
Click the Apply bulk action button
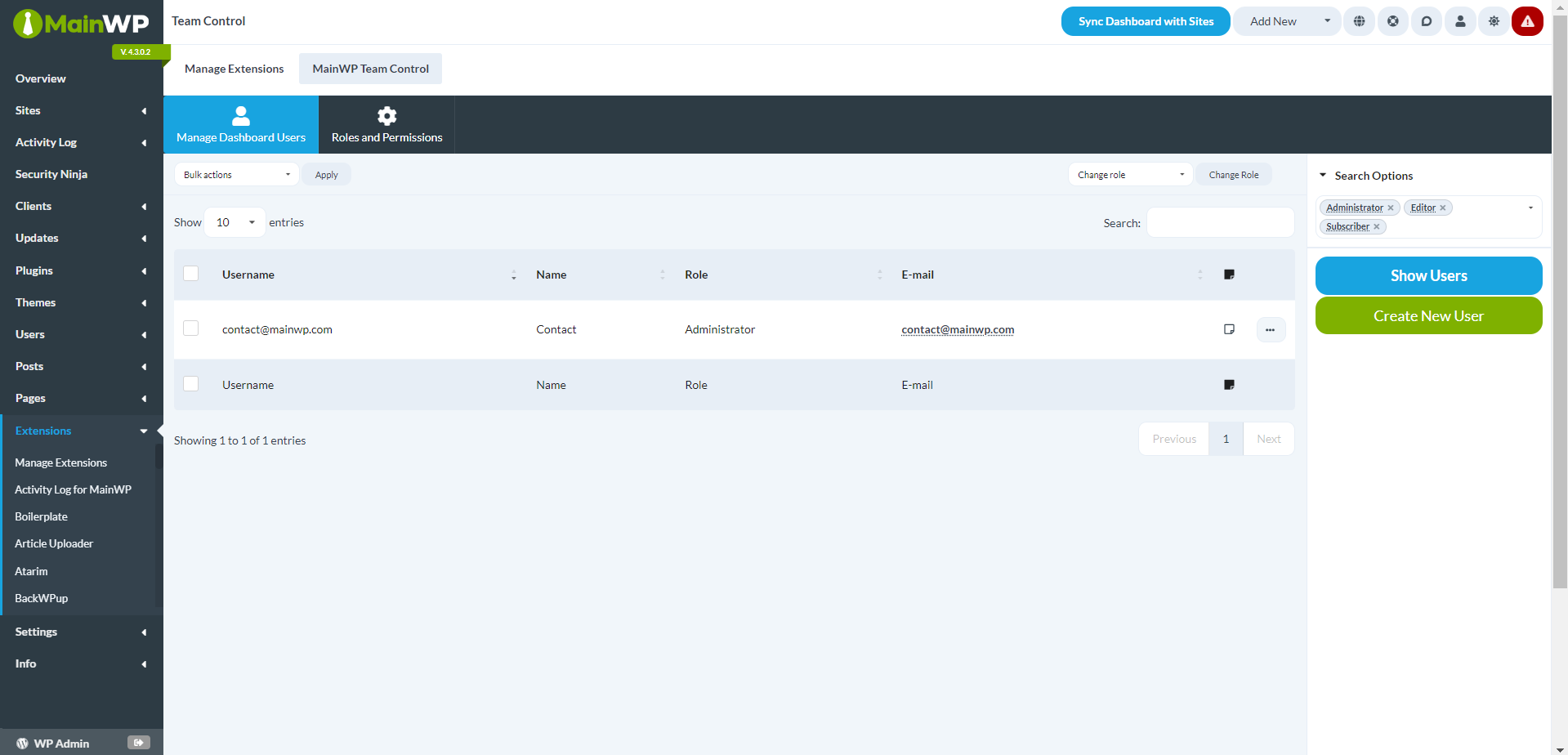326,175
